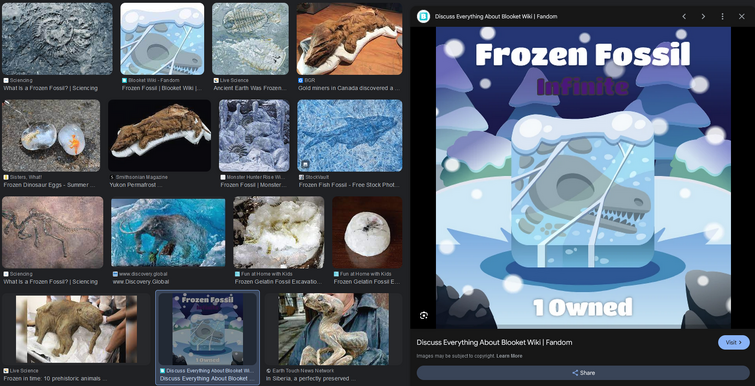Click the previous image arrow in preview panel
The width and height of the screenshot is (755, 386).
coord(684,16)
